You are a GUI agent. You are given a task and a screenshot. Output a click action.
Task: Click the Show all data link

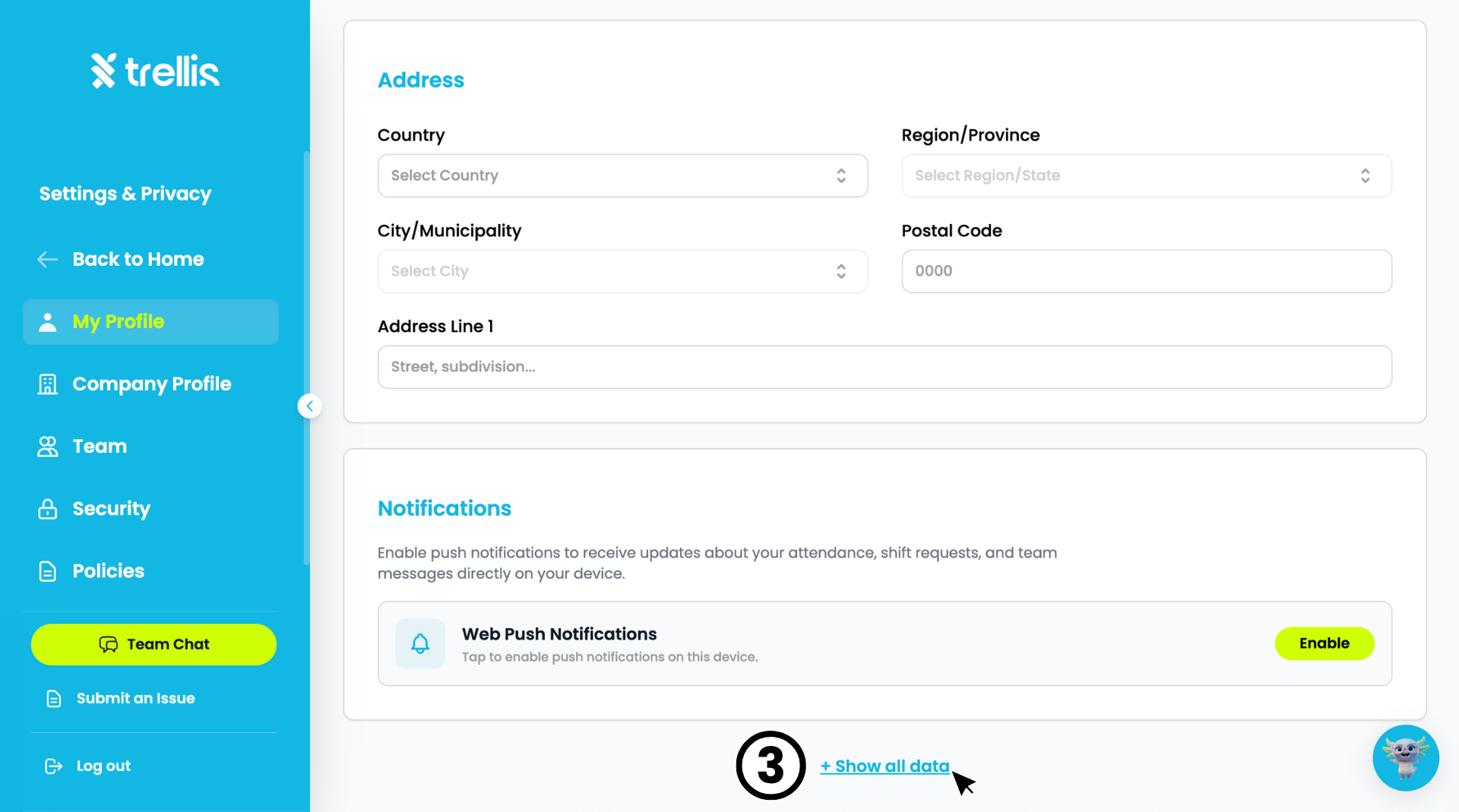[885, 766]
